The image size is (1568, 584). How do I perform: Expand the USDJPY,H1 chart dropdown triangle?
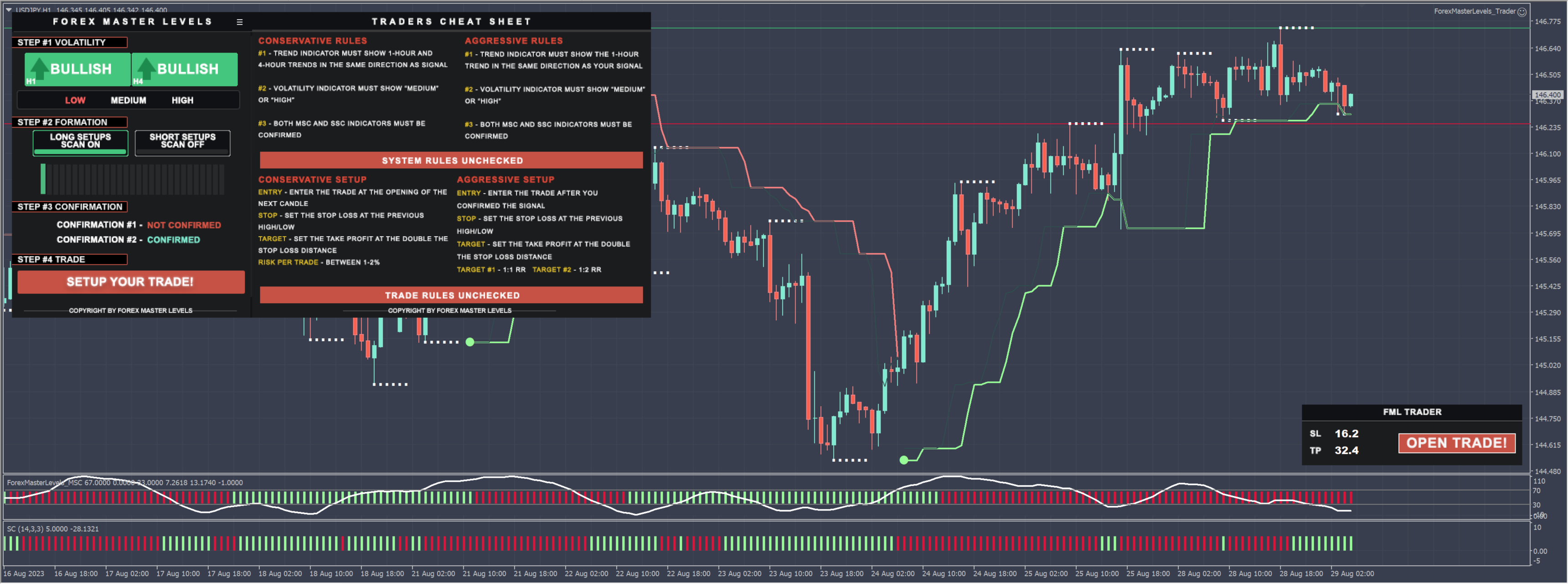(x=9, y=10)
